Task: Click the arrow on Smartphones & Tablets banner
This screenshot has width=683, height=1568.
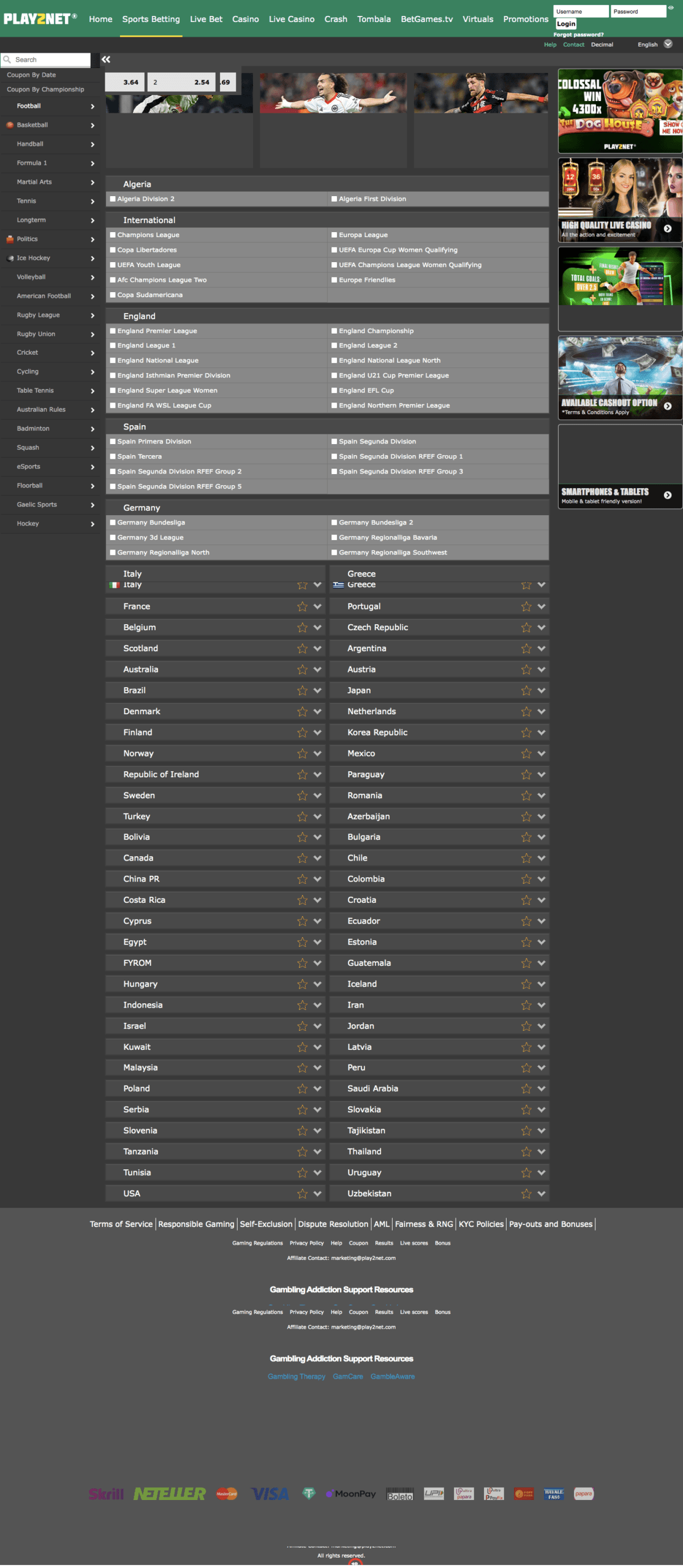Action: [668, 495]
